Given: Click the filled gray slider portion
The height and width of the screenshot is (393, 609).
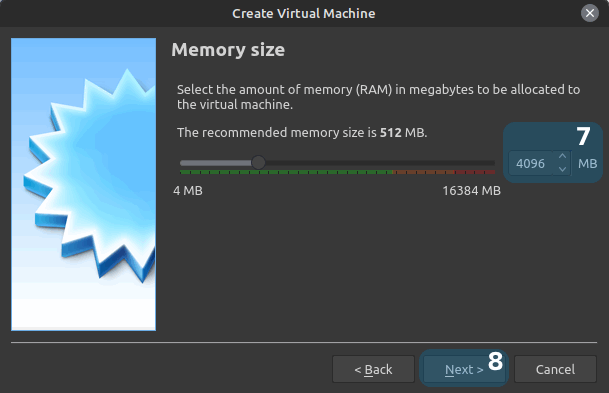Looking at the screenshot, I should tap(216, 163).
